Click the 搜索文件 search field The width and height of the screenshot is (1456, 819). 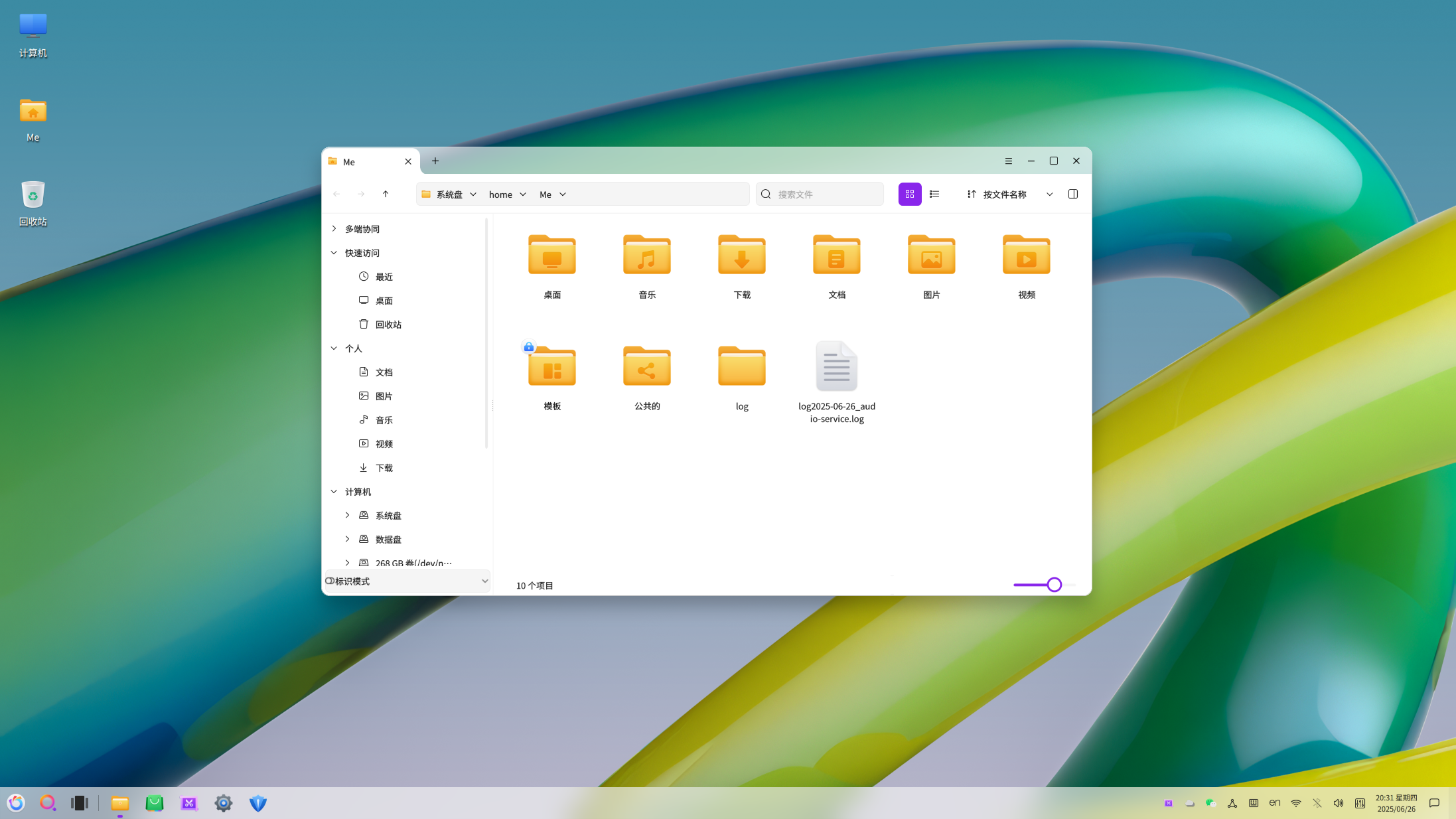coord(820,194)
